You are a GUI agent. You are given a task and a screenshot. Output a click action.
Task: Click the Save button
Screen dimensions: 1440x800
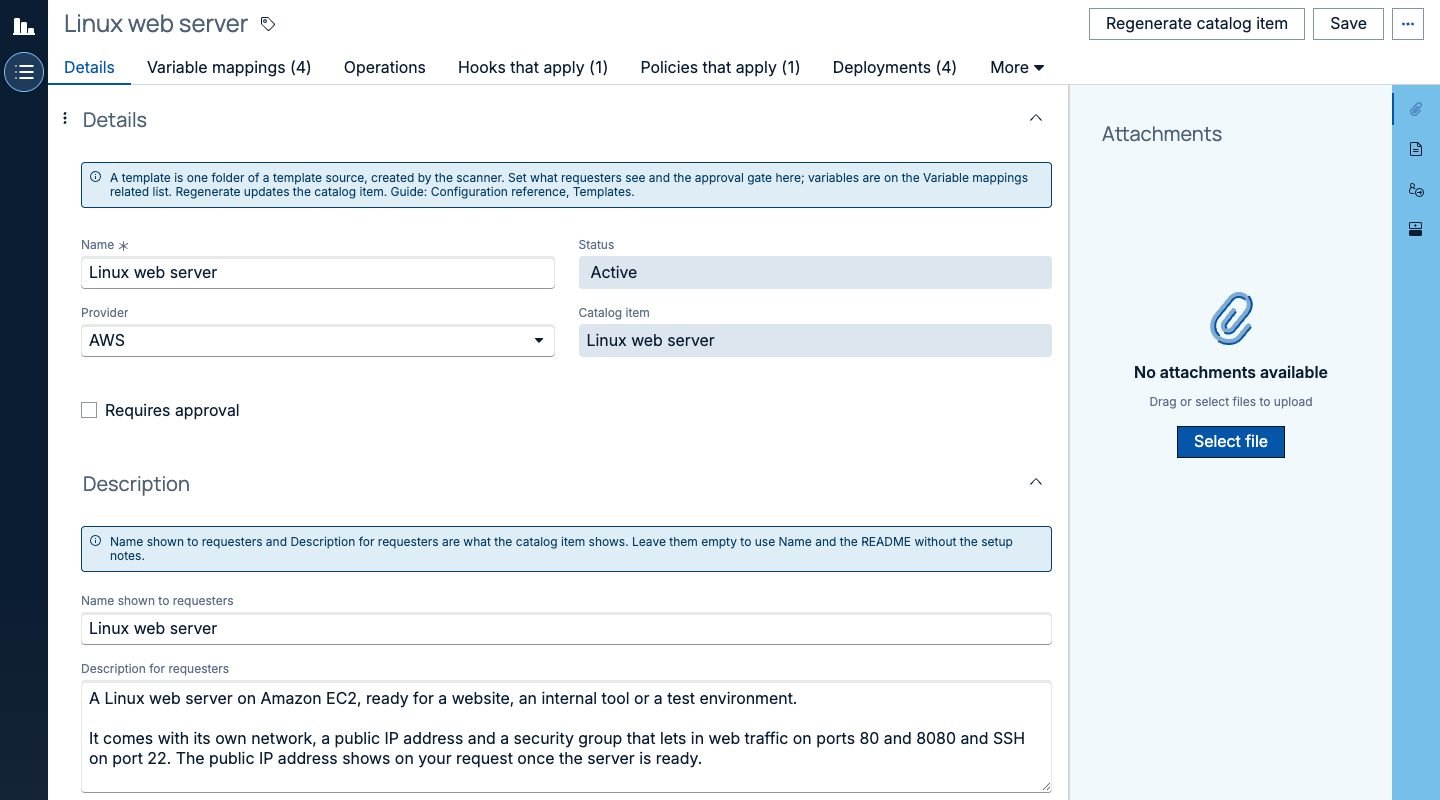click(1348, 24)
